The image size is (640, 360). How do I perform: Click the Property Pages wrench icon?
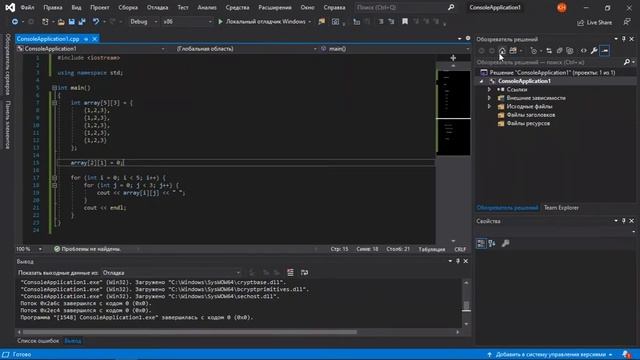point(505,243)
